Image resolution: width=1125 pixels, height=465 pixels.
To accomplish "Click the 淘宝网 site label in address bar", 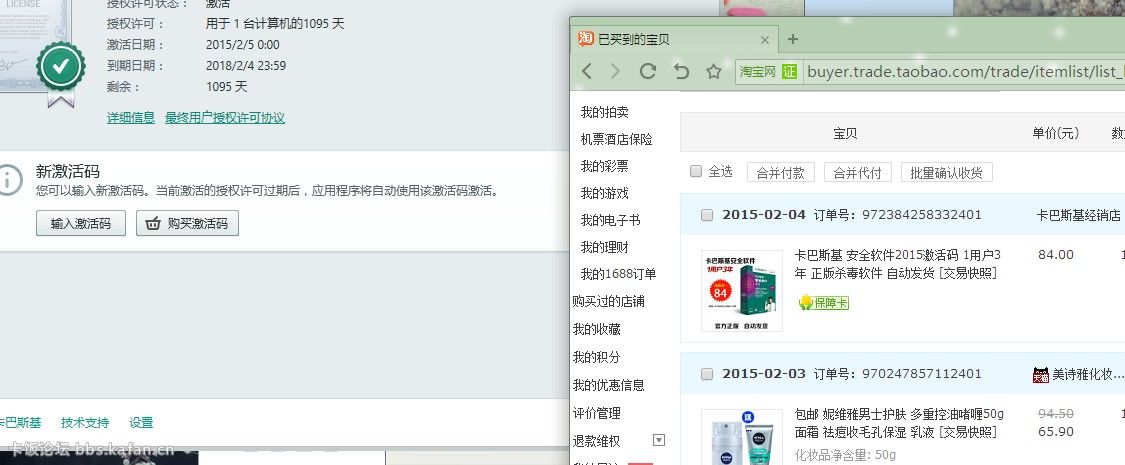I will click(x=758, y=72).
